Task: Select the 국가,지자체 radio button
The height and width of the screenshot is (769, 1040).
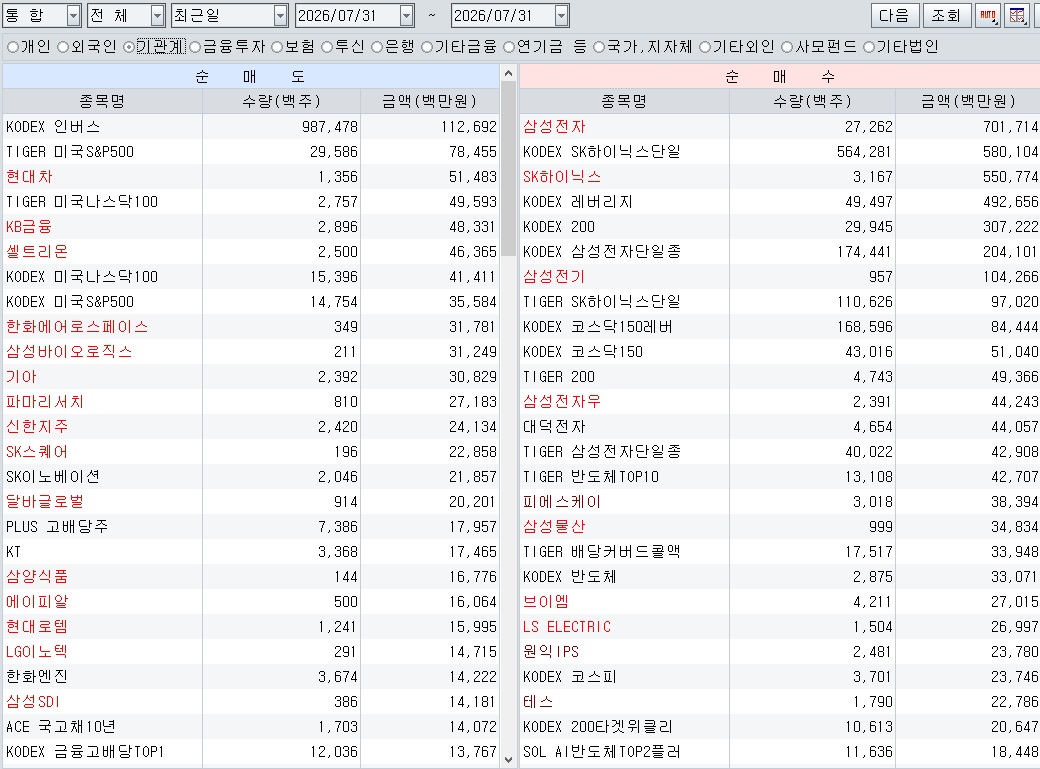Action: (599, 47)
